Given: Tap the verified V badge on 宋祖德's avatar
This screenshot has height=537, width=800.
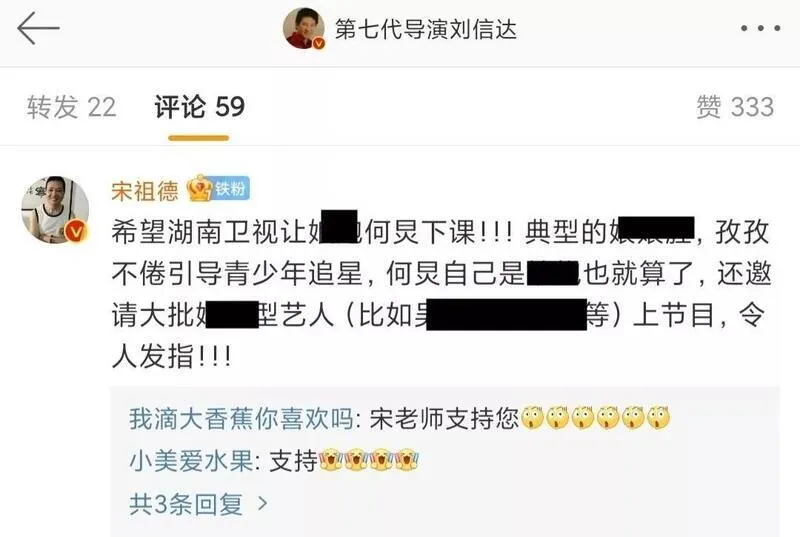Looking at the screenshot, I should click(x=76, y=232).
